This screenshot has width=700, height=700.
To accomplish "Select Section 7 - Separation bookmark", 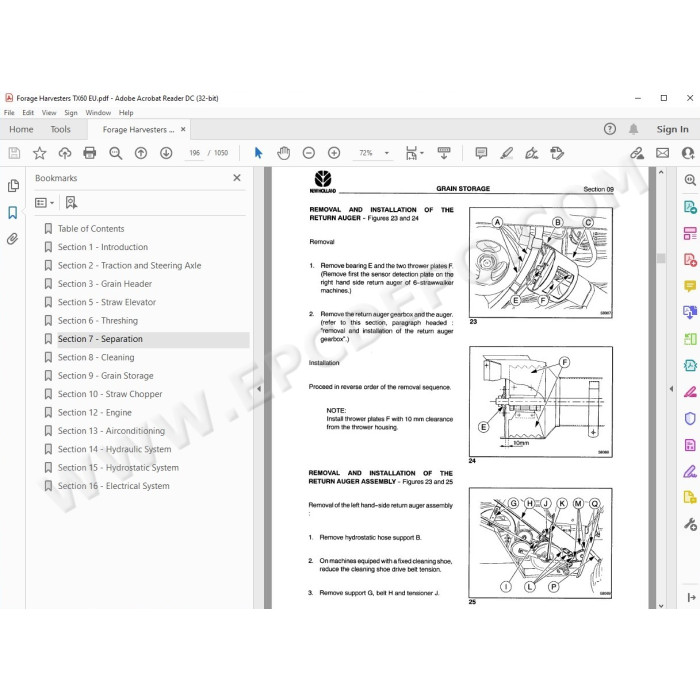I will [x=100, y=339].
